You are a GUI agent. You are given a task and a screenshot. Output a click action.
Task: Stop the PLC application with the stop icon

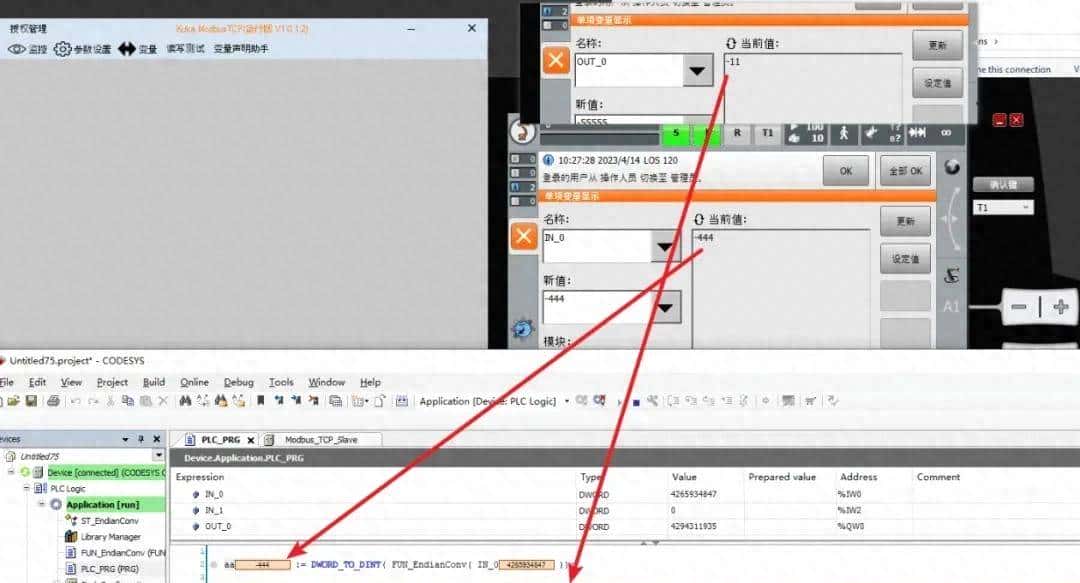637,400
